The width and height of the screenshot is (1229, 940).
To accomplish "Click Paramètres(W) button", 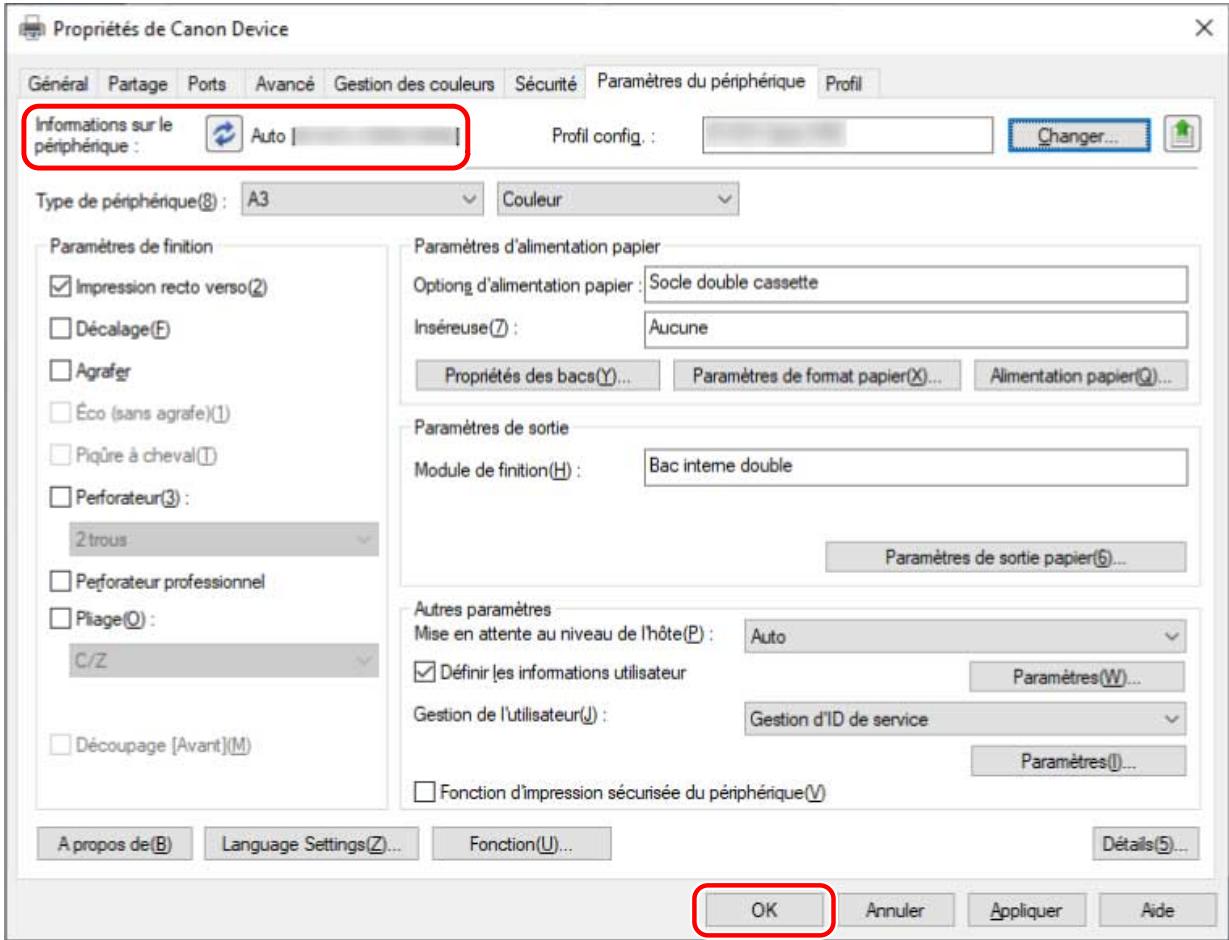I will [1078, 677].
